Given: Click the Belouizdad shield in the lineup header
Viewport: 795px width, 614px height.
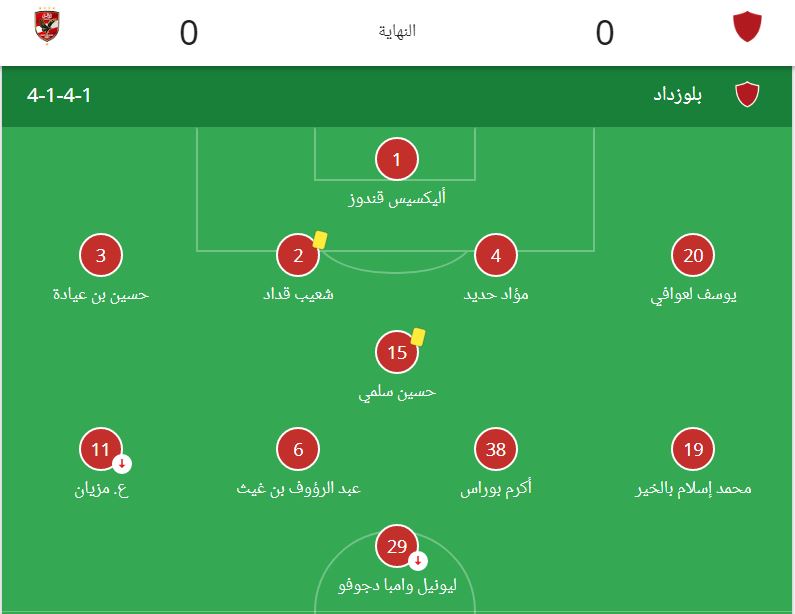Looking at the screenshot, I should tap(747, 95).
